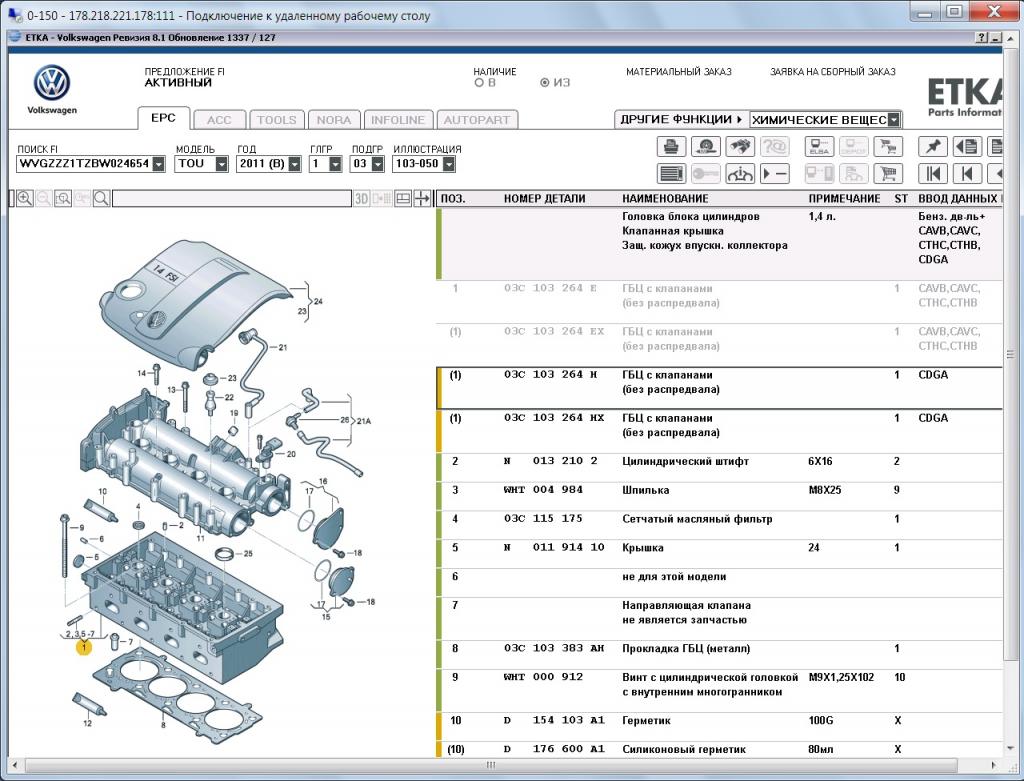Click the horizontal scrollbar thumb at the bottom
Viewport: 1024px width, 781px height.
point(491,765)
